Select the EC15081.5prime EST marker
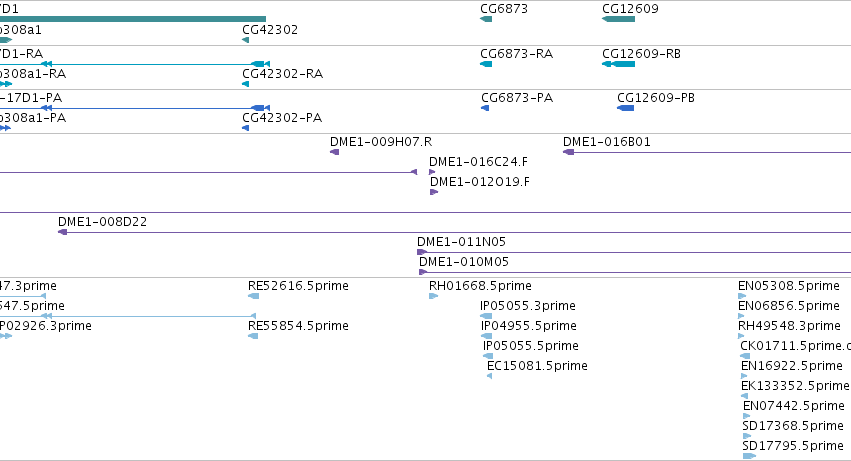The width and height of the screenshot is (851, 461). tap(490, 376)
